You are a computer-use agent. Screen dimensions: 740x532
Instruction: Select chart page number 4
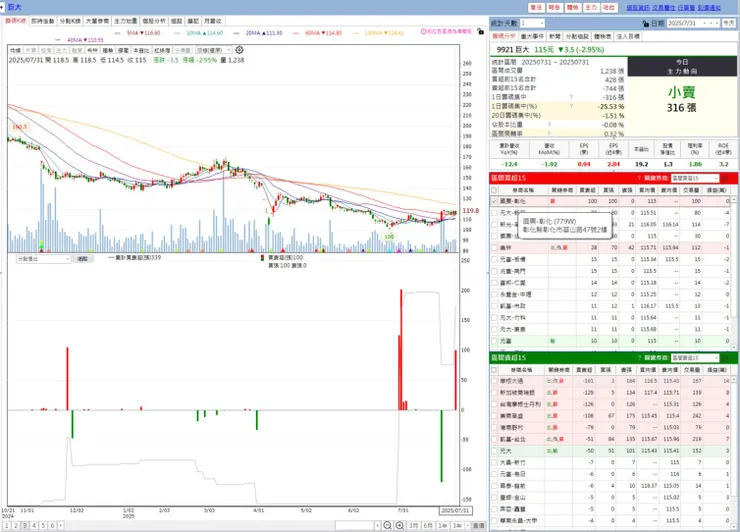tap(34, 525)
